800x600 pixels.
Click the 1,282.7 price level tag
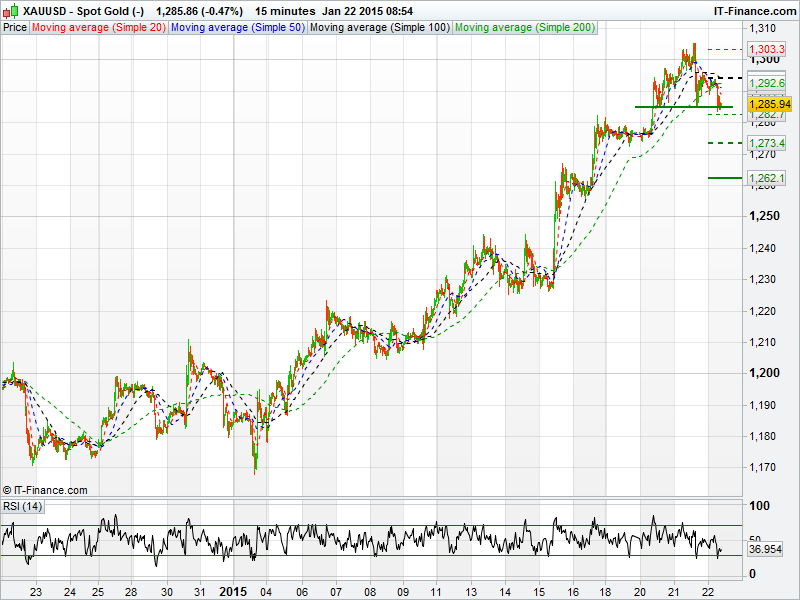click(x=769, y=116)
